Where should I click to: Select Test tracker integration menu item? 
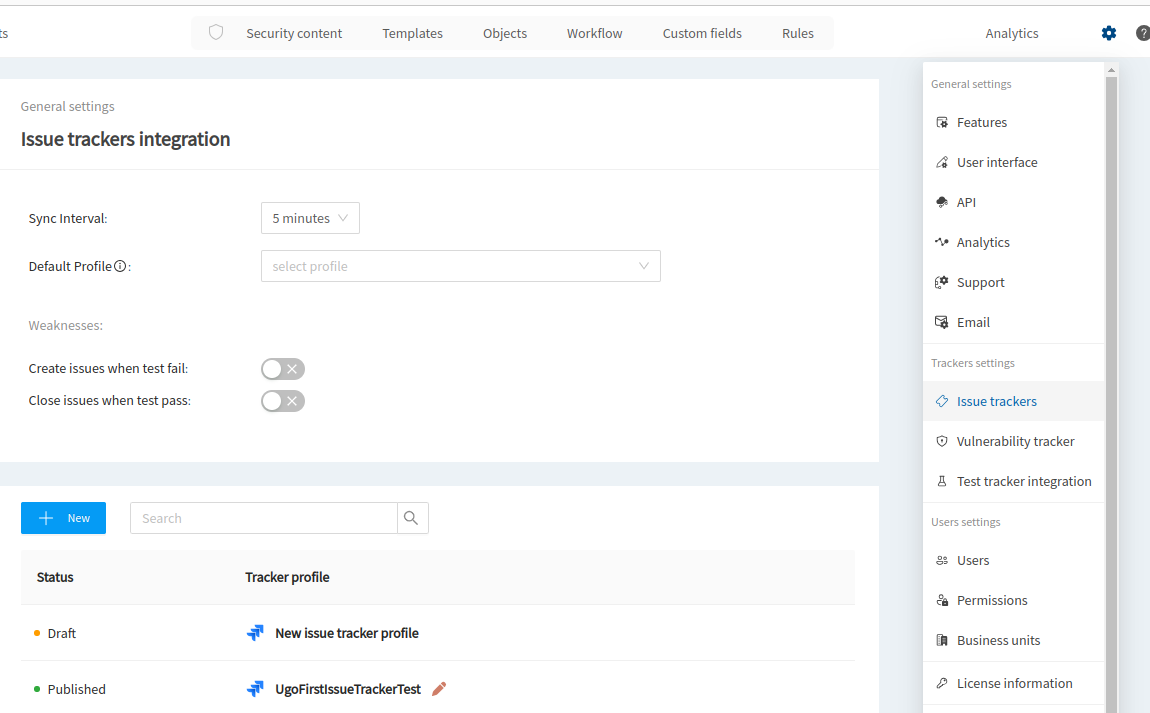(x=1014, y=481)
